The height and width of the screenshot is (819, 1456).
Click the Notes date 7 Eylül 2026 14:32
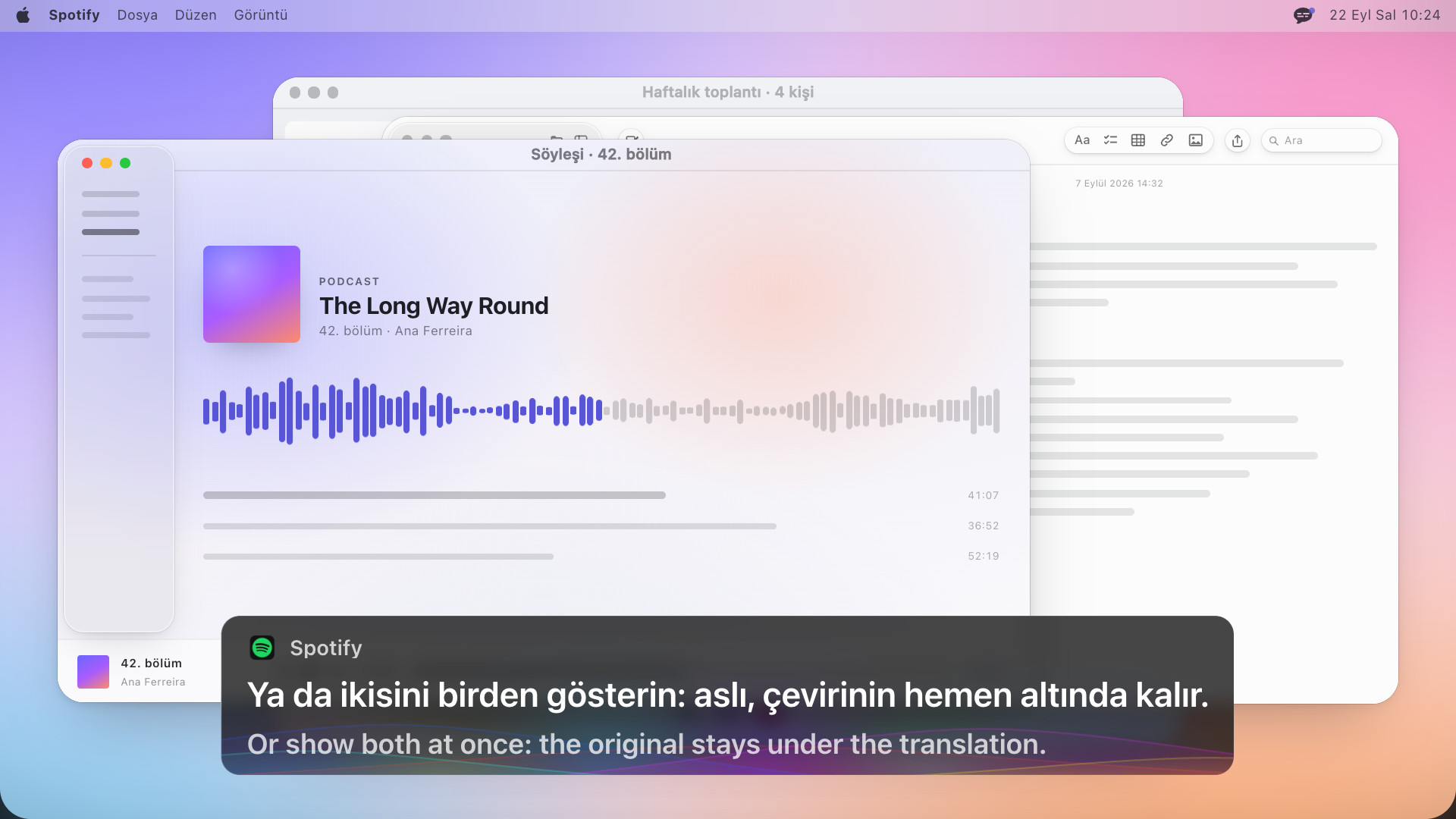(x=1119, y=184)
